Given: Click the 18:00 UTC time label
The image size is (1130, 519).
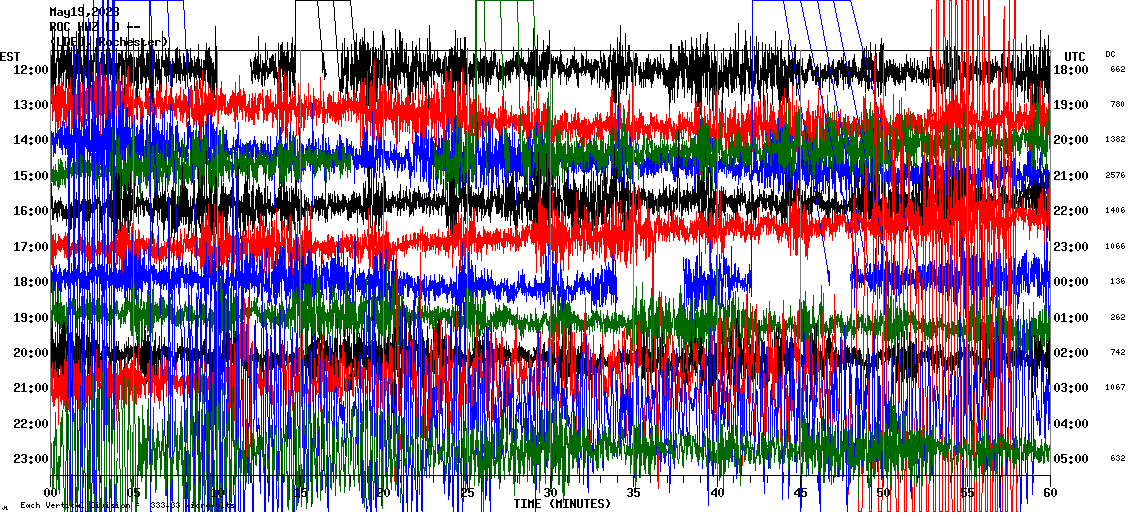Looking at the screenshot, I should pos(1073,70).
